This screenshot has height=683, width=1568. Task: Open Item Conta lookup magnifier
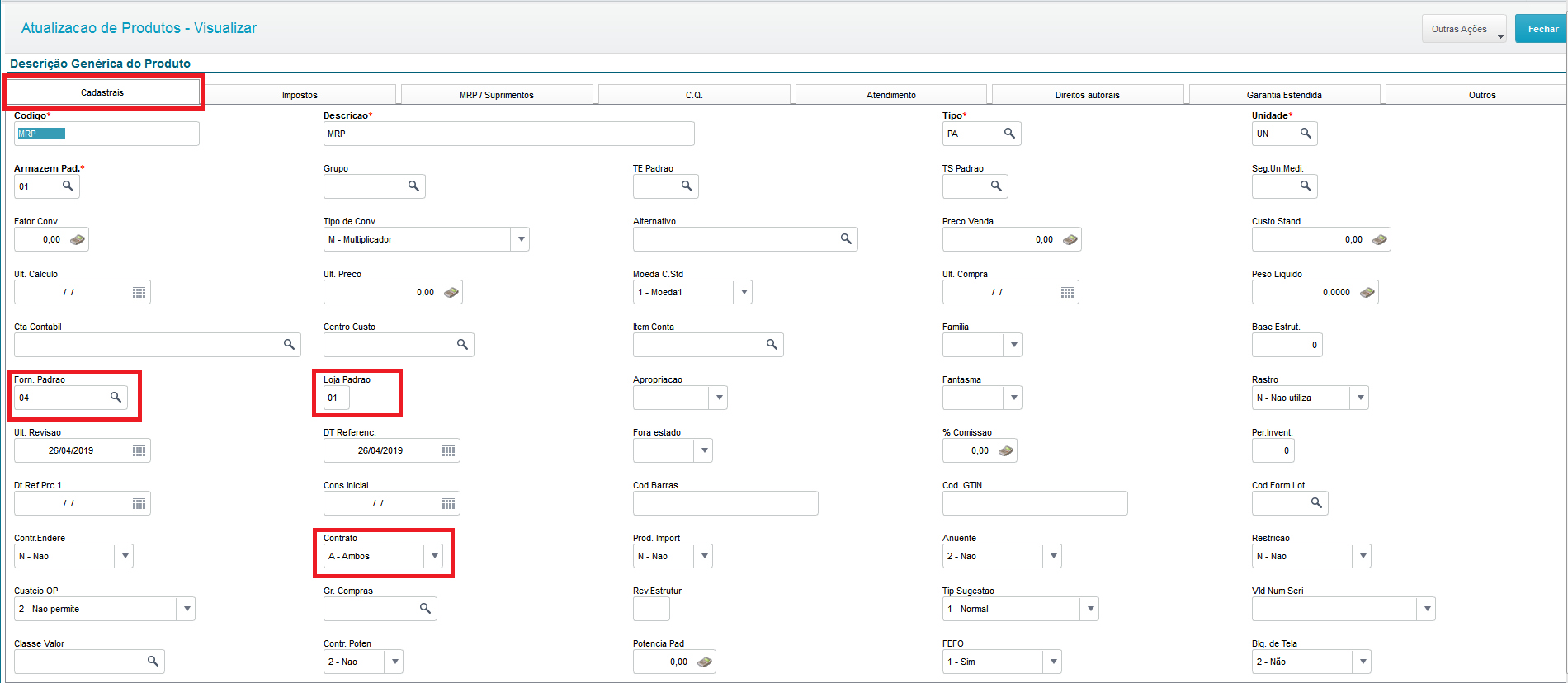pos(772,345)
